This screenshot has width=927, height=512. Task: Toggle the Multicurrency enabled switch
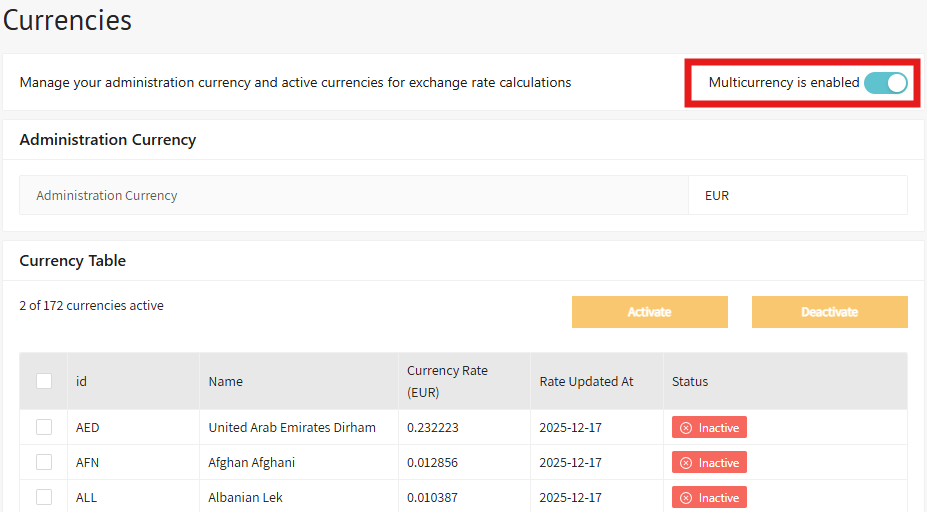coord(885,83)
